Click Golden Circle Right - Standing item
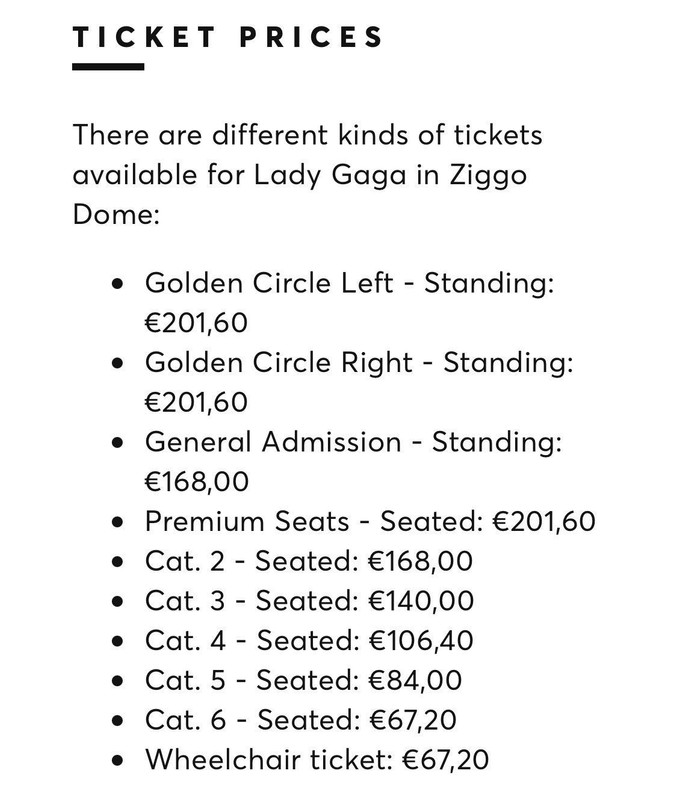The image size is (677, 800). (359, 382)
